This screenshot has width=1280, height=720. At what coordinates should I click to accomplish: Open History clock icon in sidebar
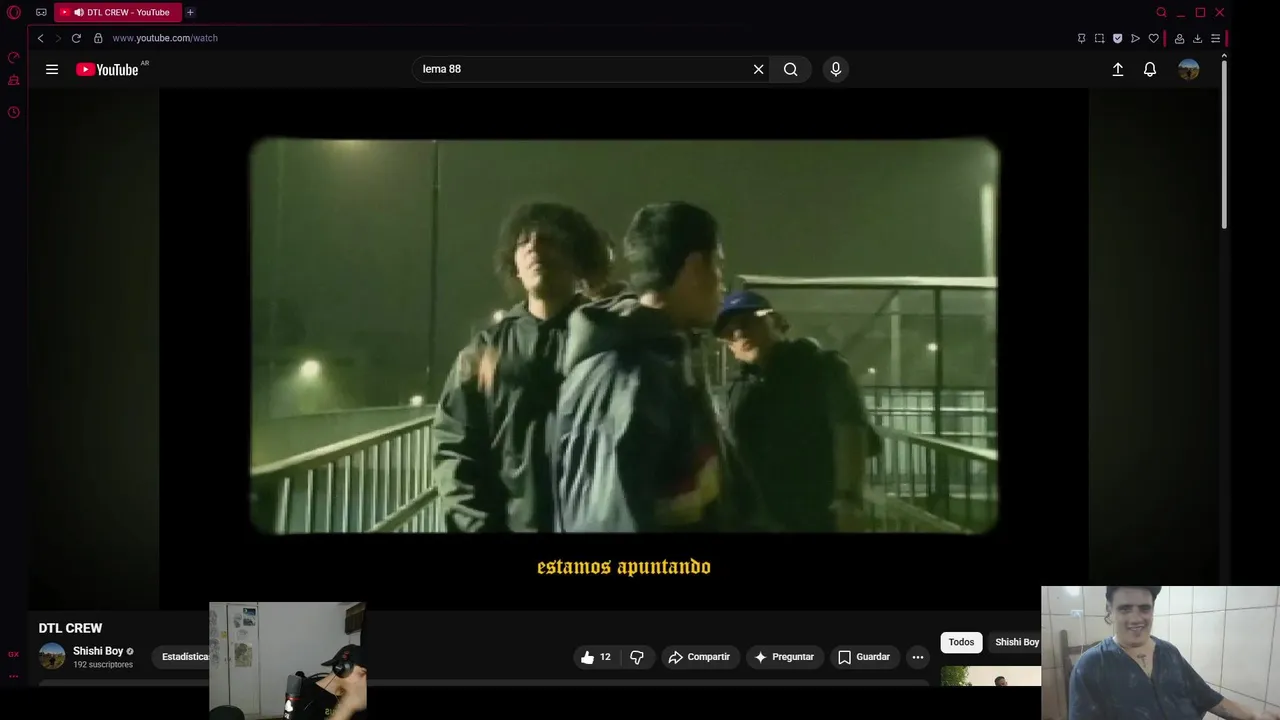coord(14,112)
